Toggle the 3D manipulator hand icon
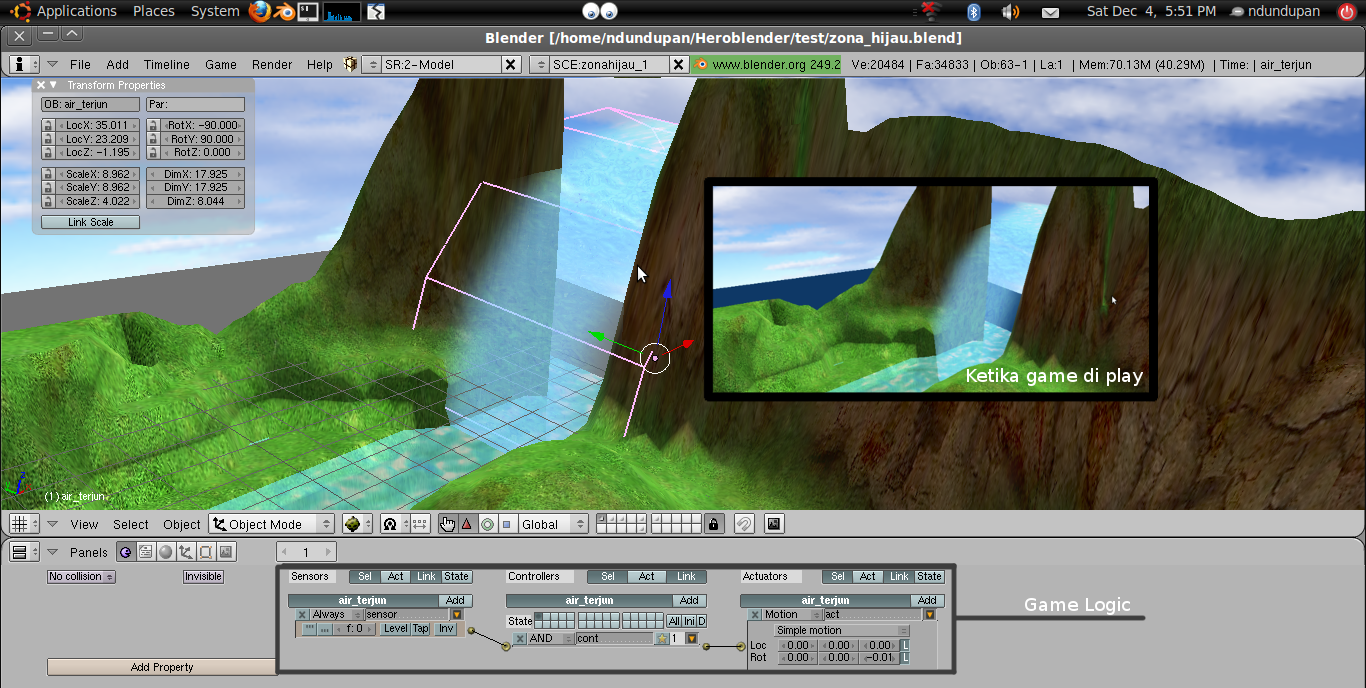 pyautogui.click(x=448, y=524)
